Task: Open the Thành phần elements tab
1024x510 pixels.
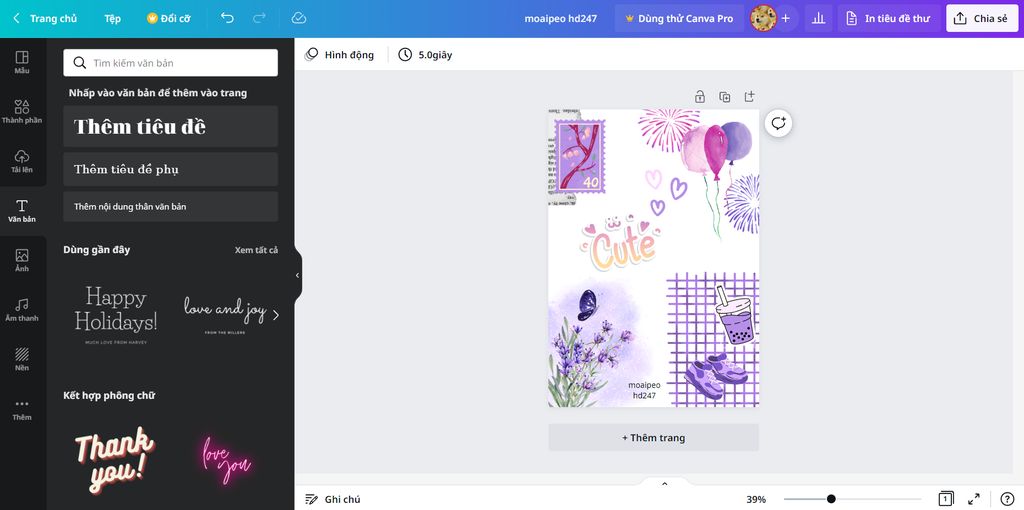Action: (x=22, y=112)
